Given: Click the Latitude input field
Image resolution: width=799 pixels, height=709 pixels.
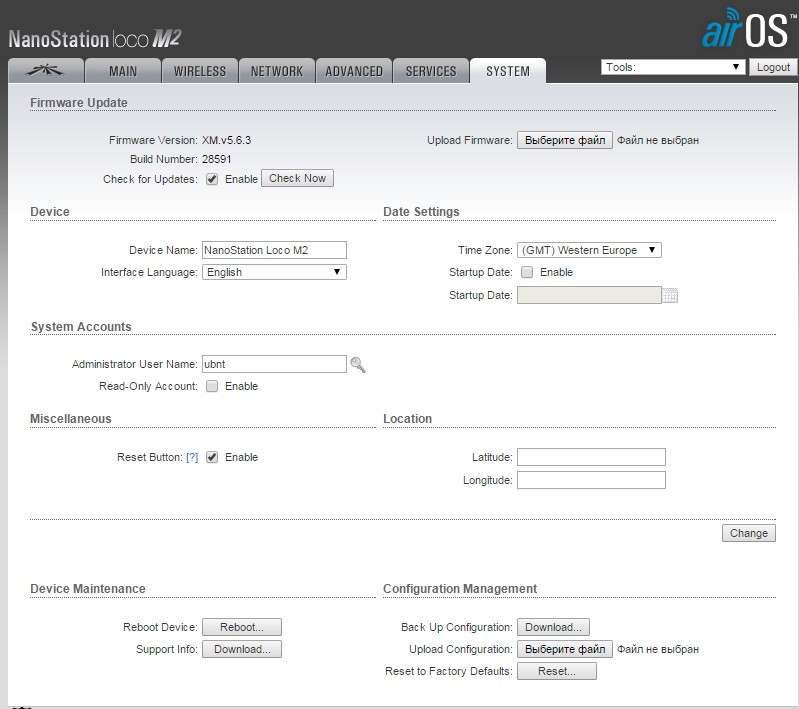Looking at the screenshot, I should (591, 457).
